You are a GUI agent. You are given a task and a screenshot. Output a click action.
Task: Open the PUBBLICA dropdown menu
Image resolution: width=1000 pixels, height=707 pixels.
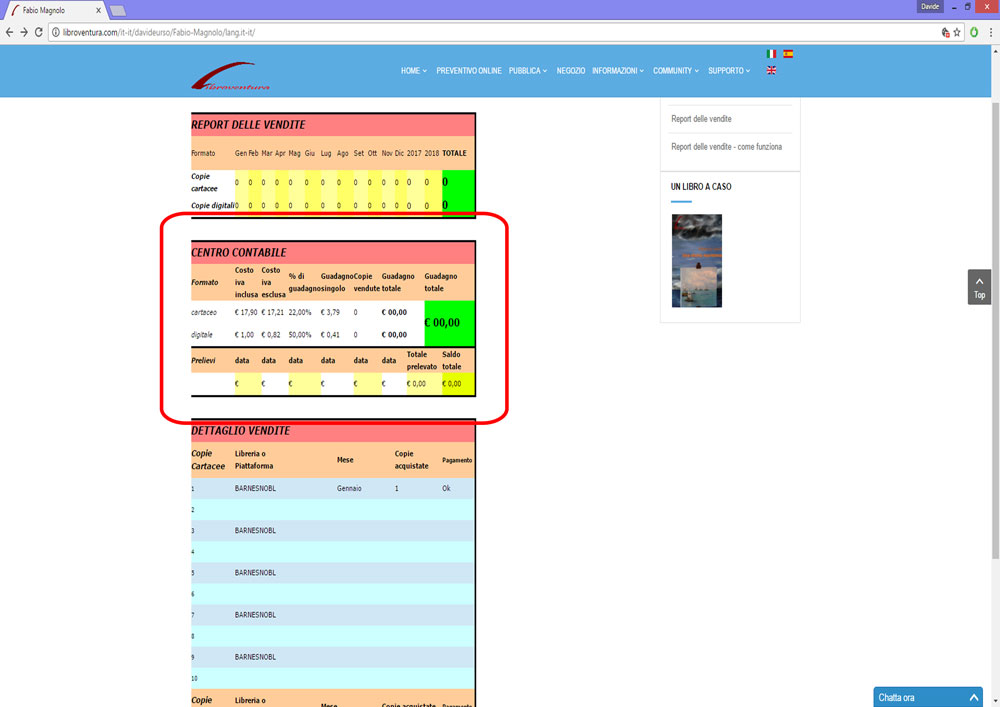527,71
